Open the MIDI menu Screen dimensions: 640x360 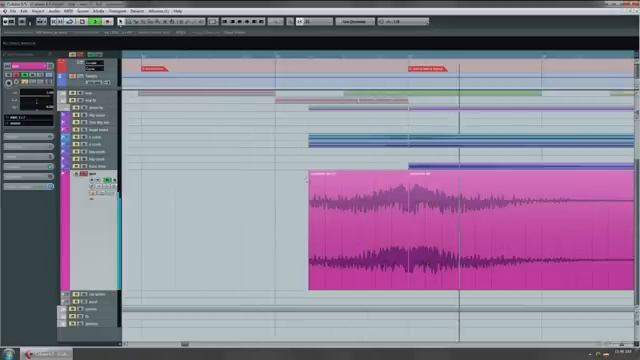[68, 11]
